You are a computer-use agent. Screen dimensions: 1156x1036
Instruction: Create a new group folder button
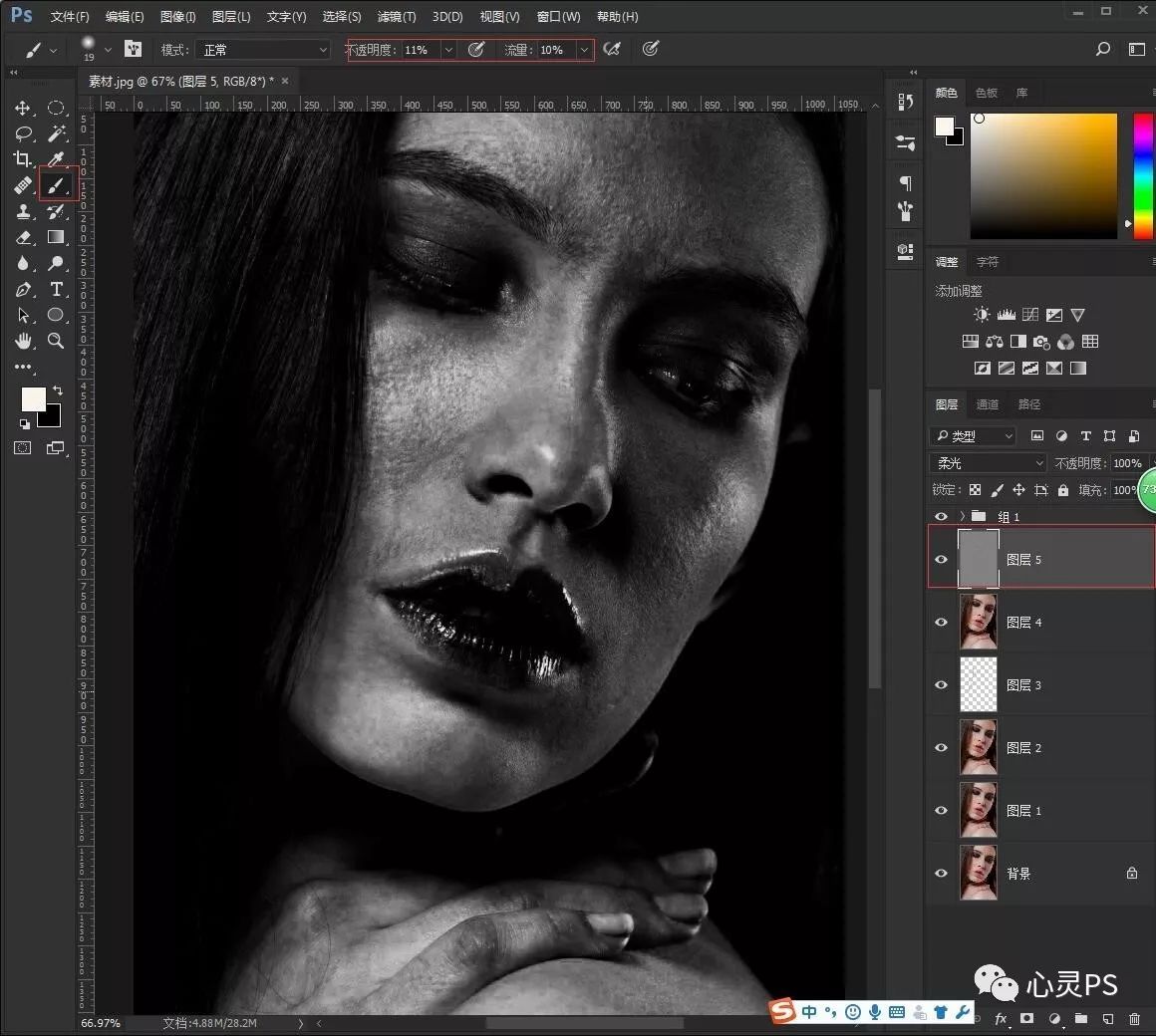point(1081,1019)
